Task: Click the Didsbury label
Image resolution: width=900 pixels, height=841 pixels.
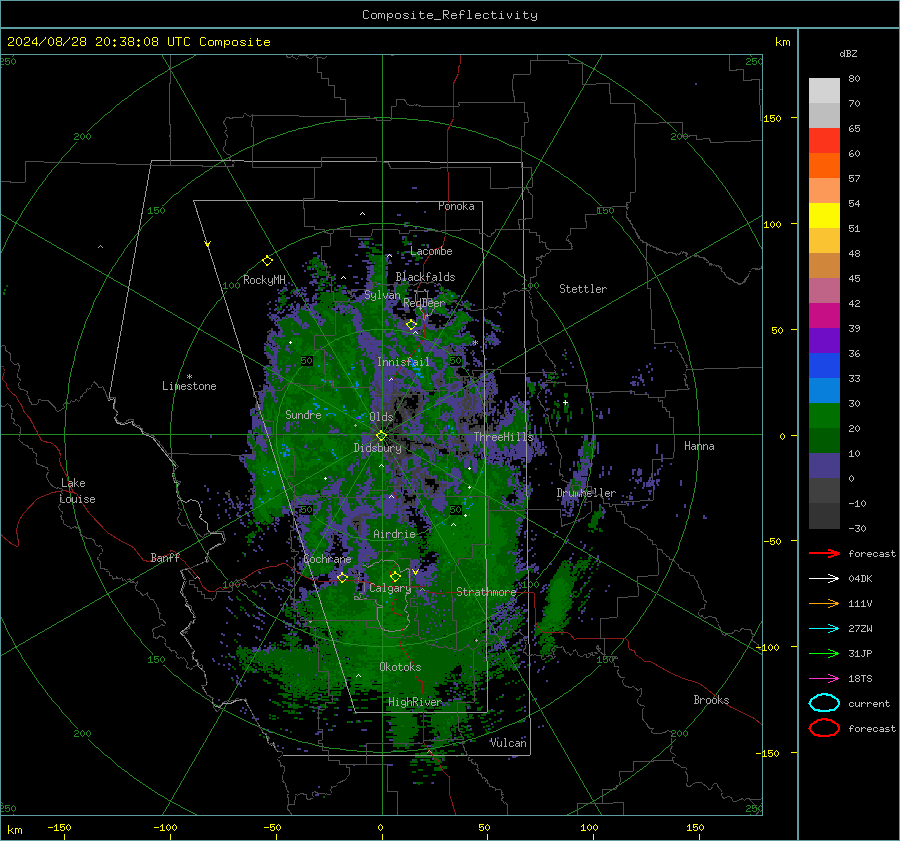Action: click(x=377, y=448)
